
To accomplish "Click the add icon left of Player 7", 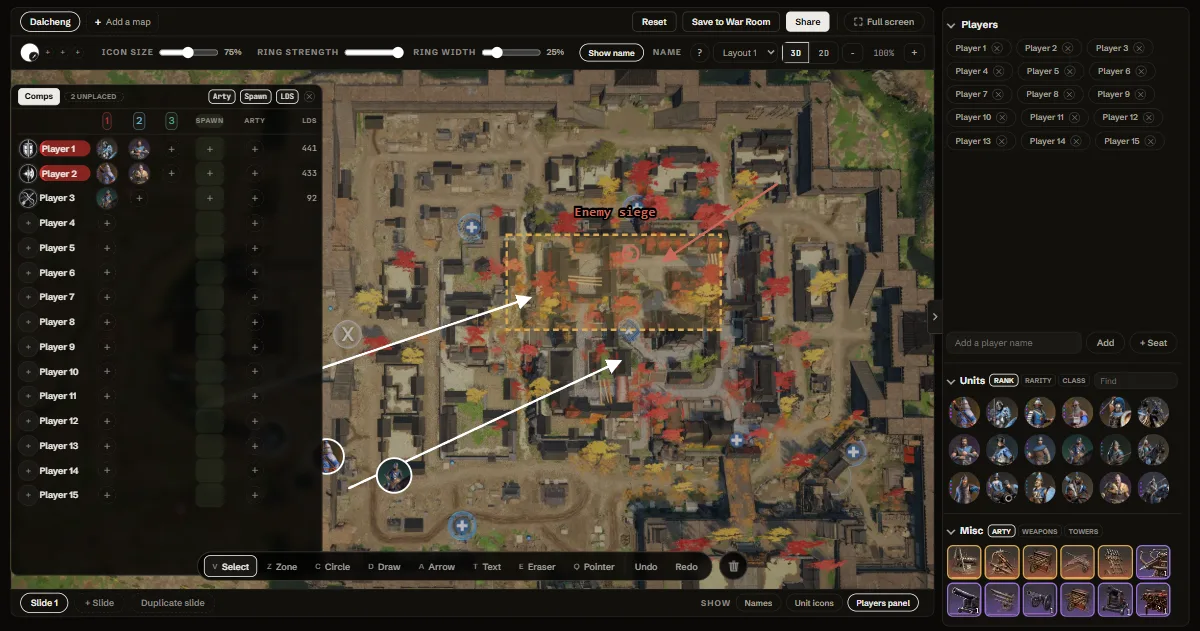I will click(28, 297).
